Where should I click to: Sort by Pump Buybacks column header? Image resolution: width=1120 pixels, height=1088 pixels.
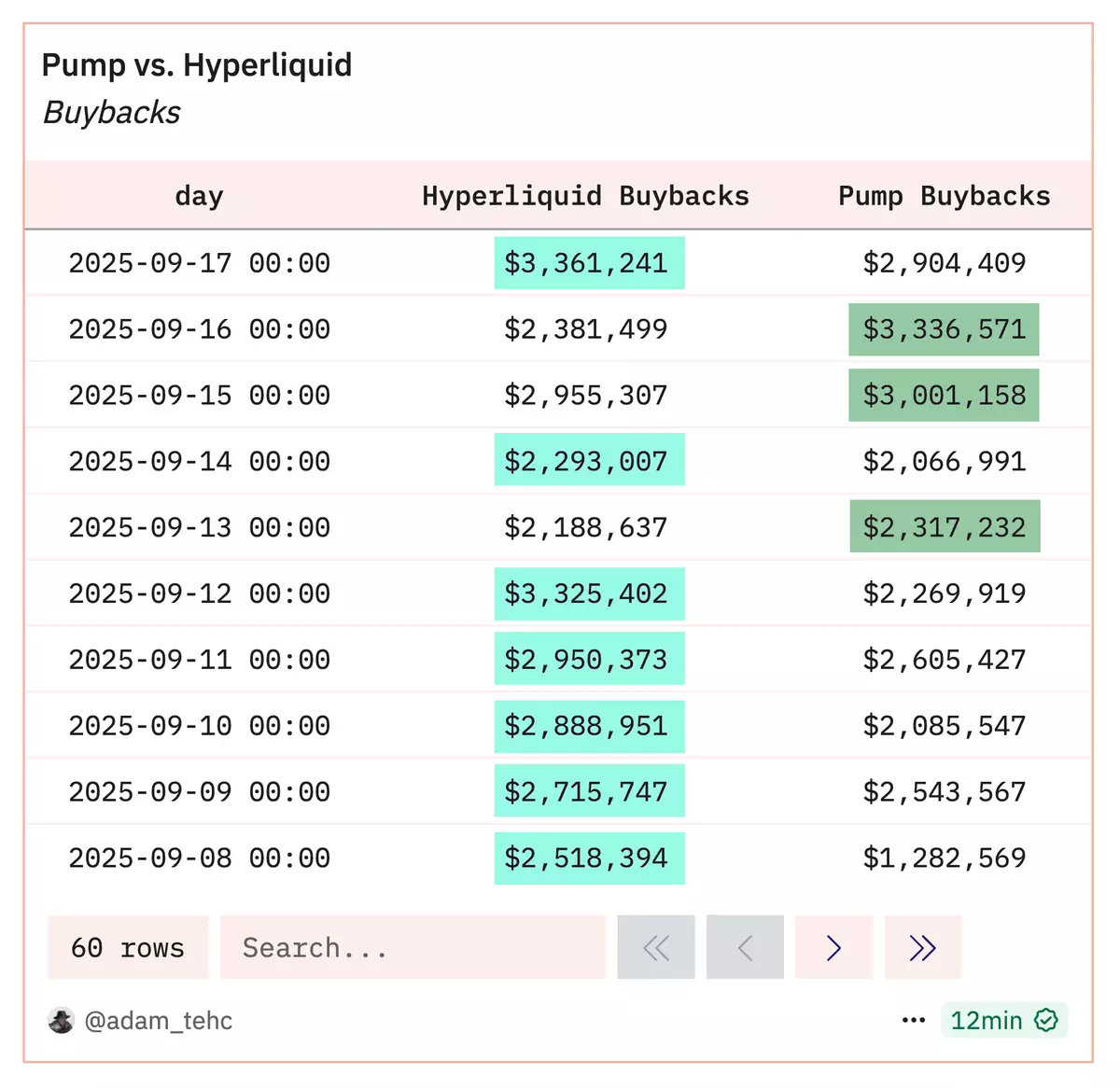(x=944, y=196)
